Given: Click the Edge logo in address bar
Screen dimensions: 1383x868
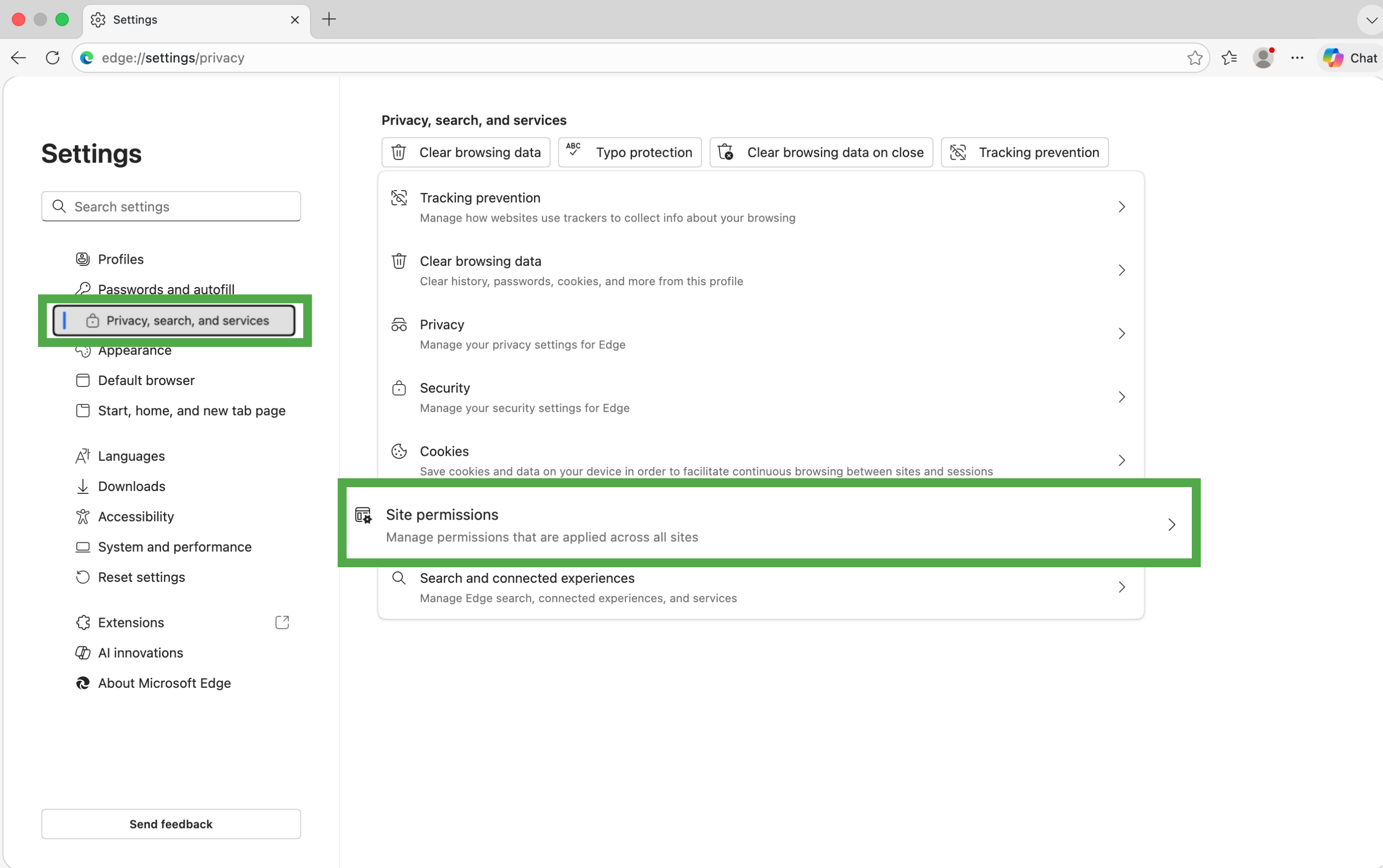Looking at the screenshot, I should click(87, 58).
